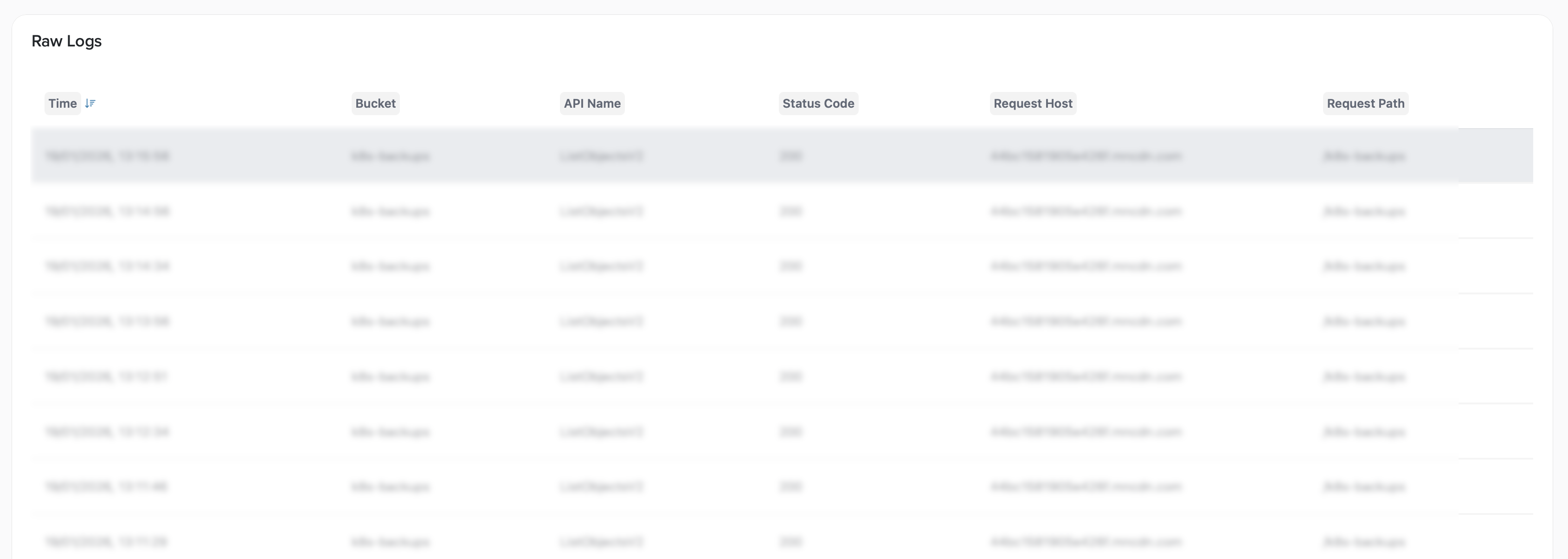Viewport: 1568px width, 559px height.
Task: Click the fourth row's API name cell
Action: point(601,321)
